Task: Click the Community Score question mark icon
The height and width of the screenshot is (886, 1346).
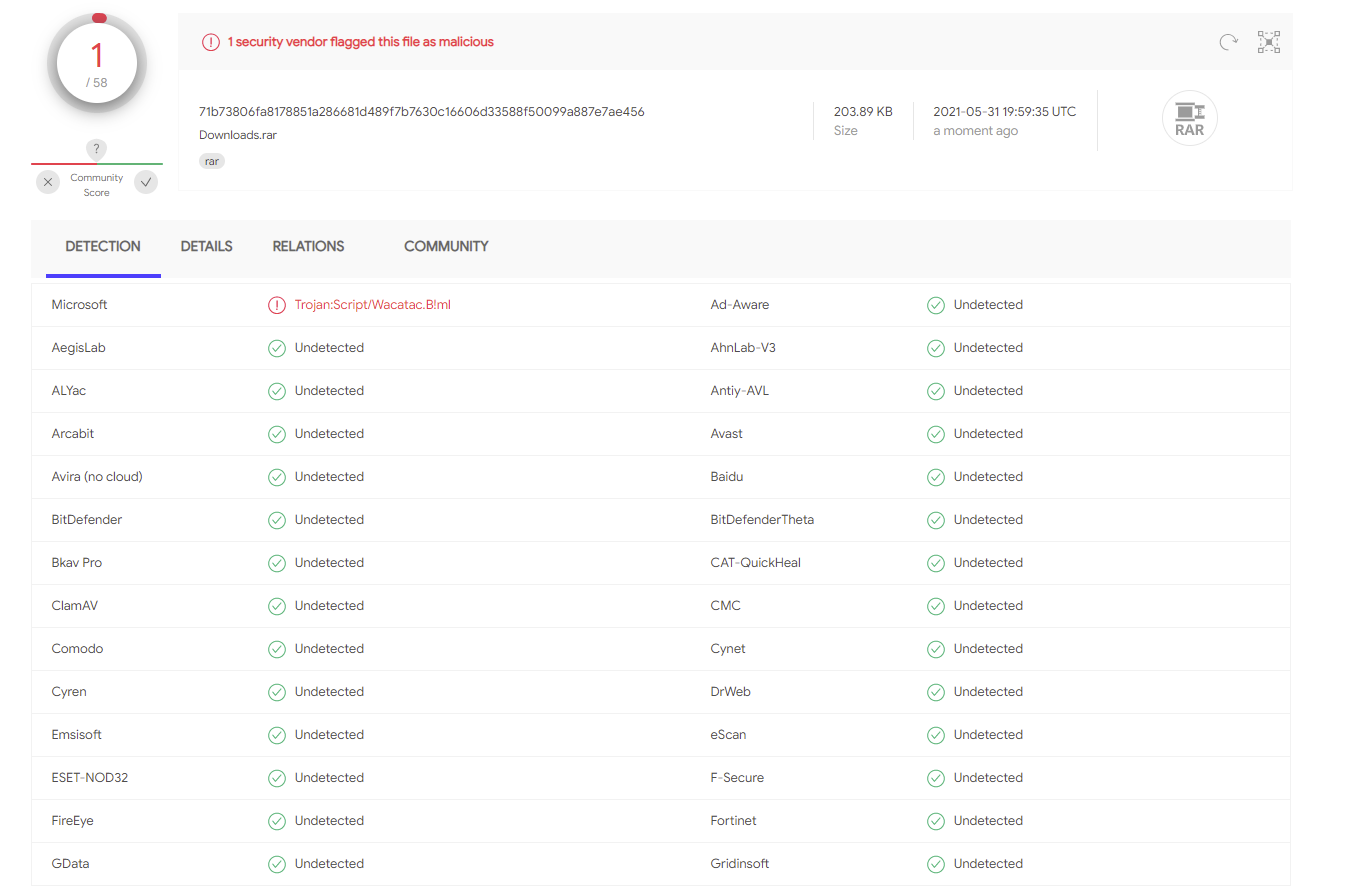Action: (96, 149)
